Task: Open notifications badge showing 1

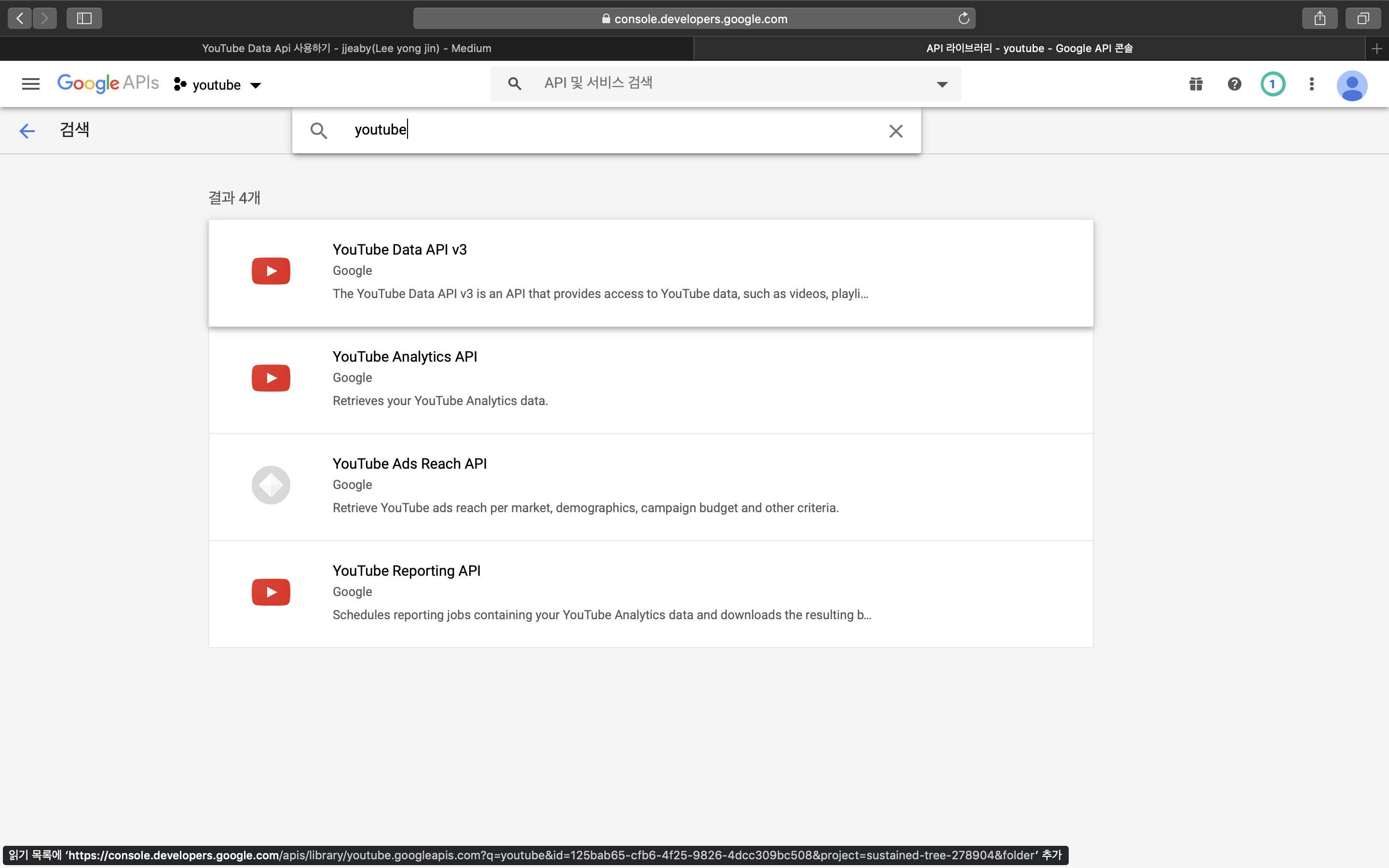Action: [x=1272, y=84]
